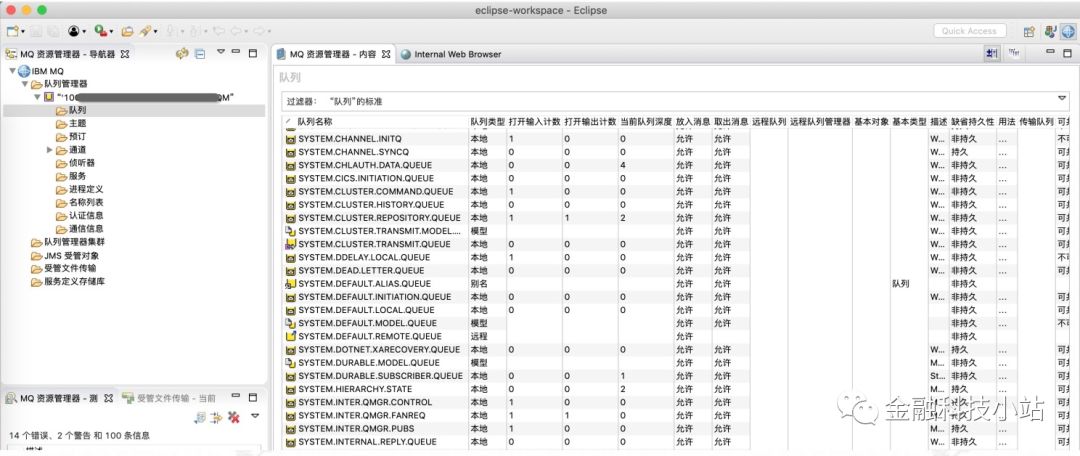The height and width of the screenshot is (456, 1080).
Task: Select the 预订 folder in navigator
Action: pos(71,136)
